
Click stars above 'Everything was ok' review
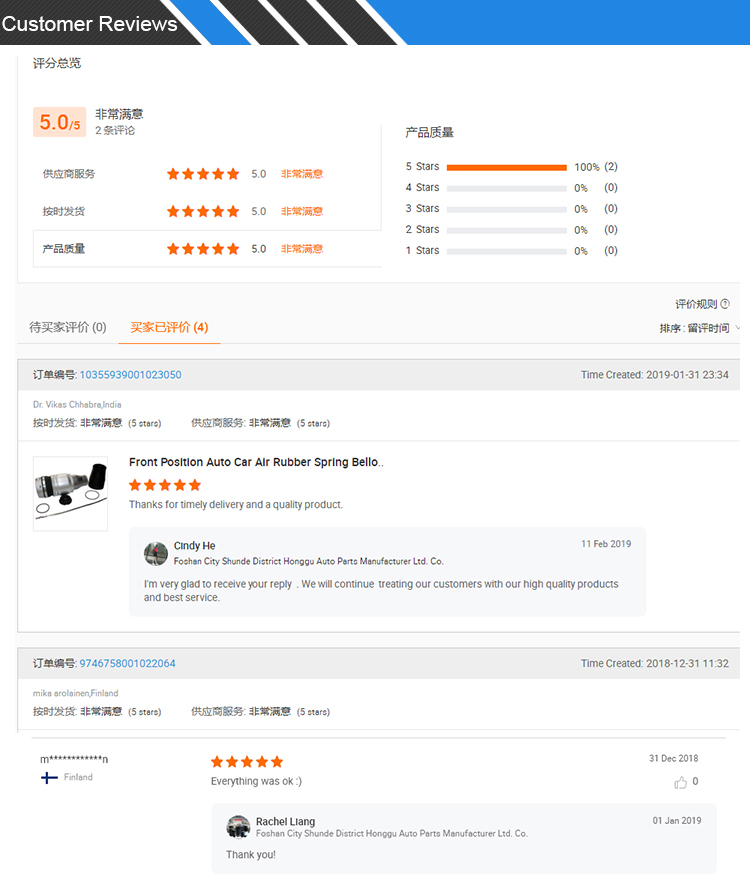pos(247,762)
